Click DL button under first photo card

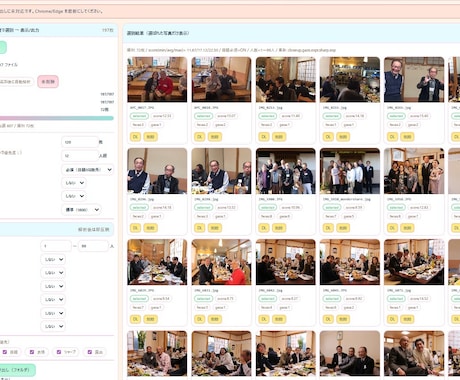point(135,137)
